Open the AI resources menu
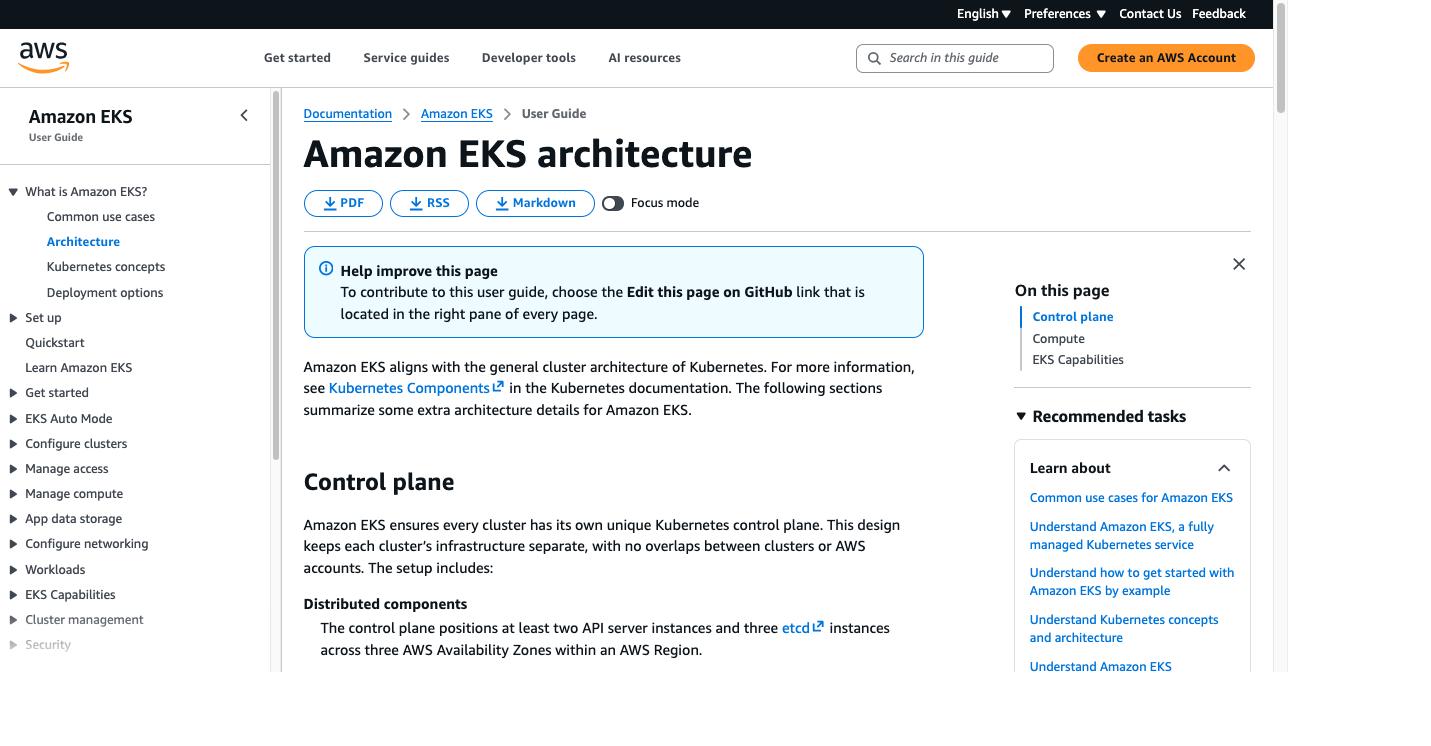Viewport: 1431px width, 746px height. pyautogui.click(x=644, y=58)
